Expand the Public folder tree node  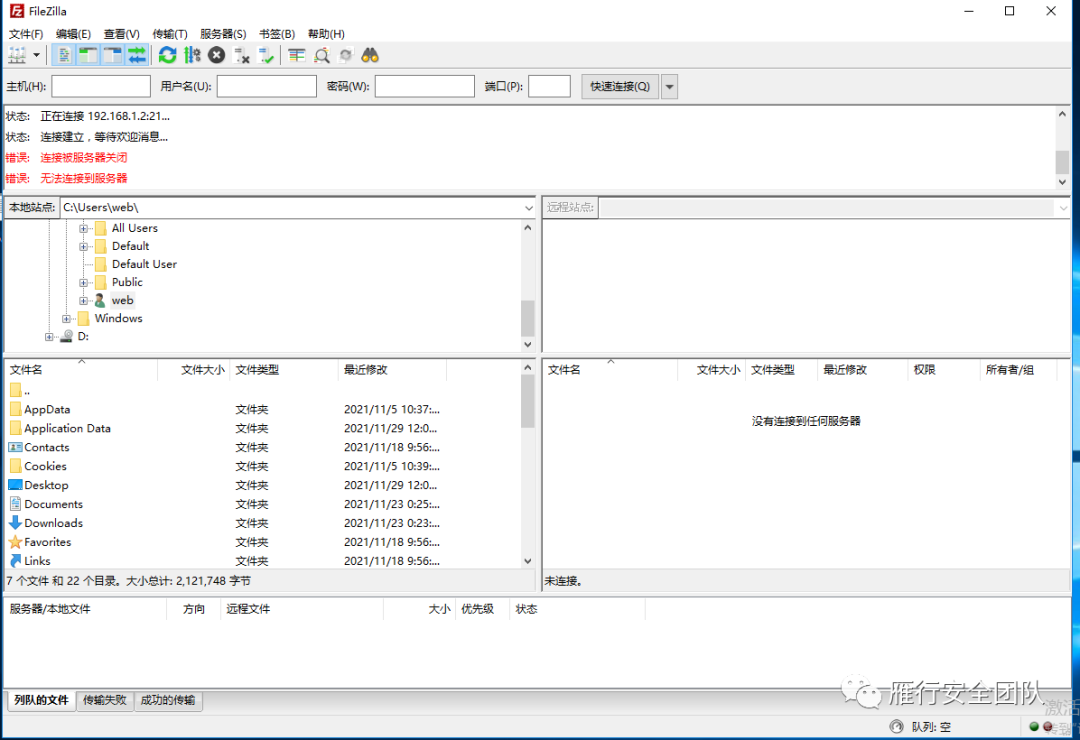(83, 282)
